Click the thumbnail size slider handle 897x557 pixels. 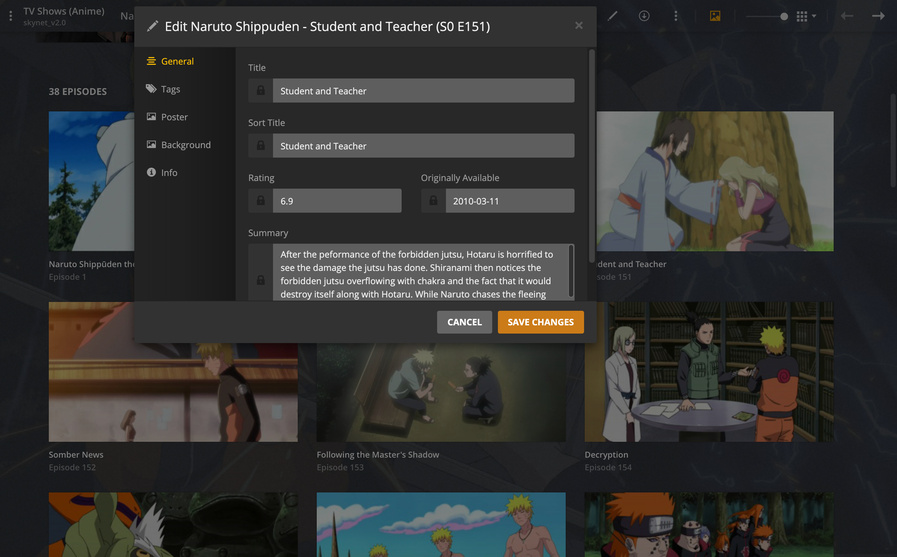coord(784,17)
